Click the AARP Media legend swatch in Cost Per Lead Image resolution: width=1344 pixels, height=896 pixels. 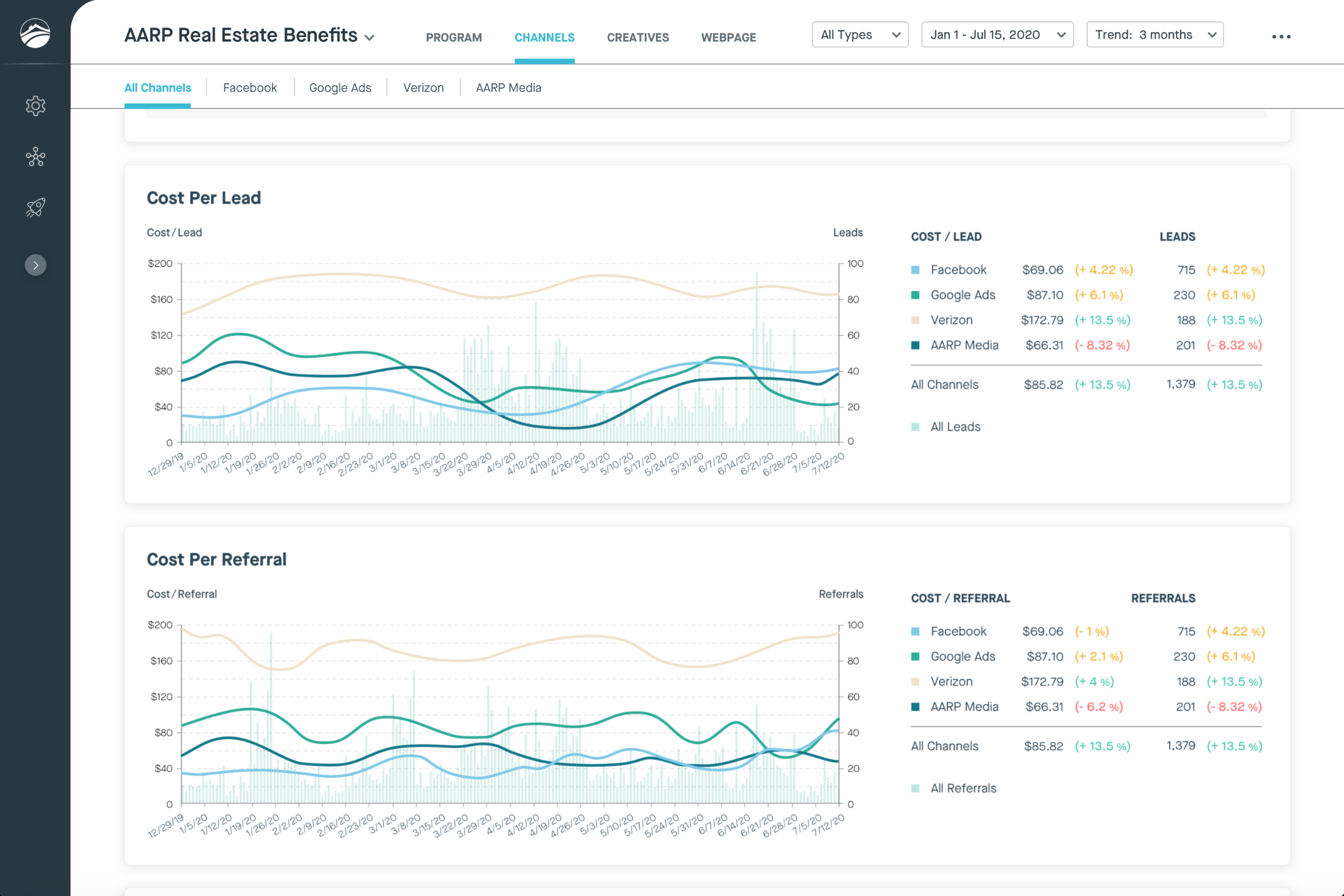(x=916, y=345)
